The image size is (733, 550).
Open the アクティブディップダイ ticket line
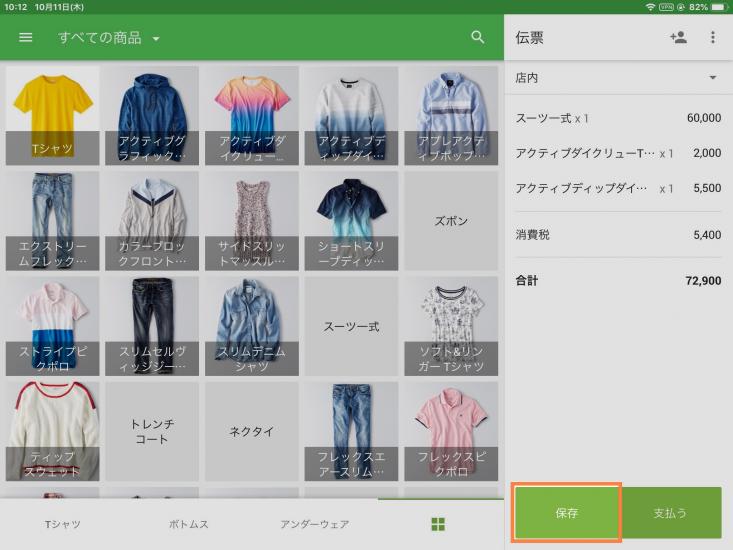[618, 188]
